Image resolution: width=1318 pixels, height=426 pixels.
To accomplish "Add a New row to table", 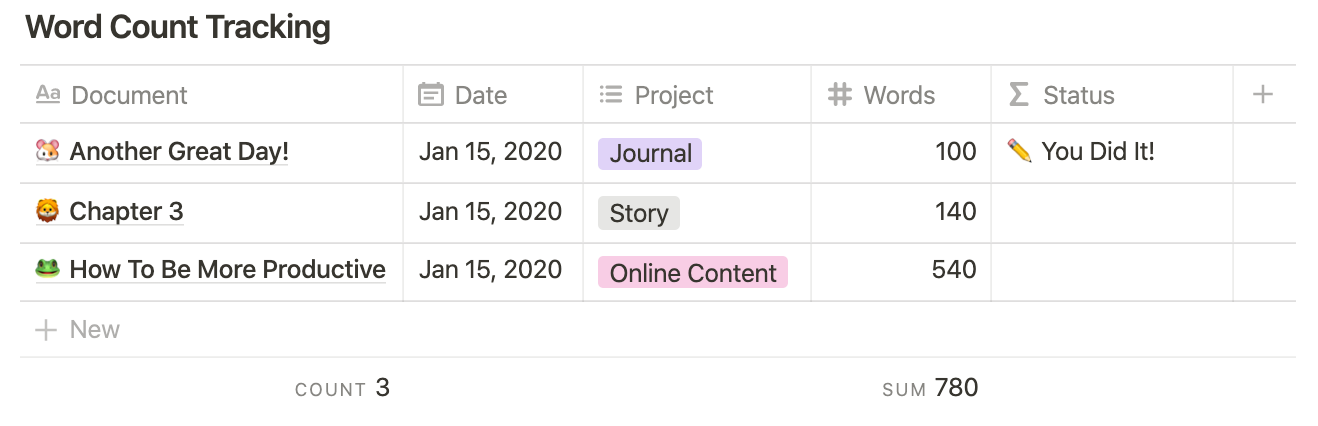I will click(658, 329).
